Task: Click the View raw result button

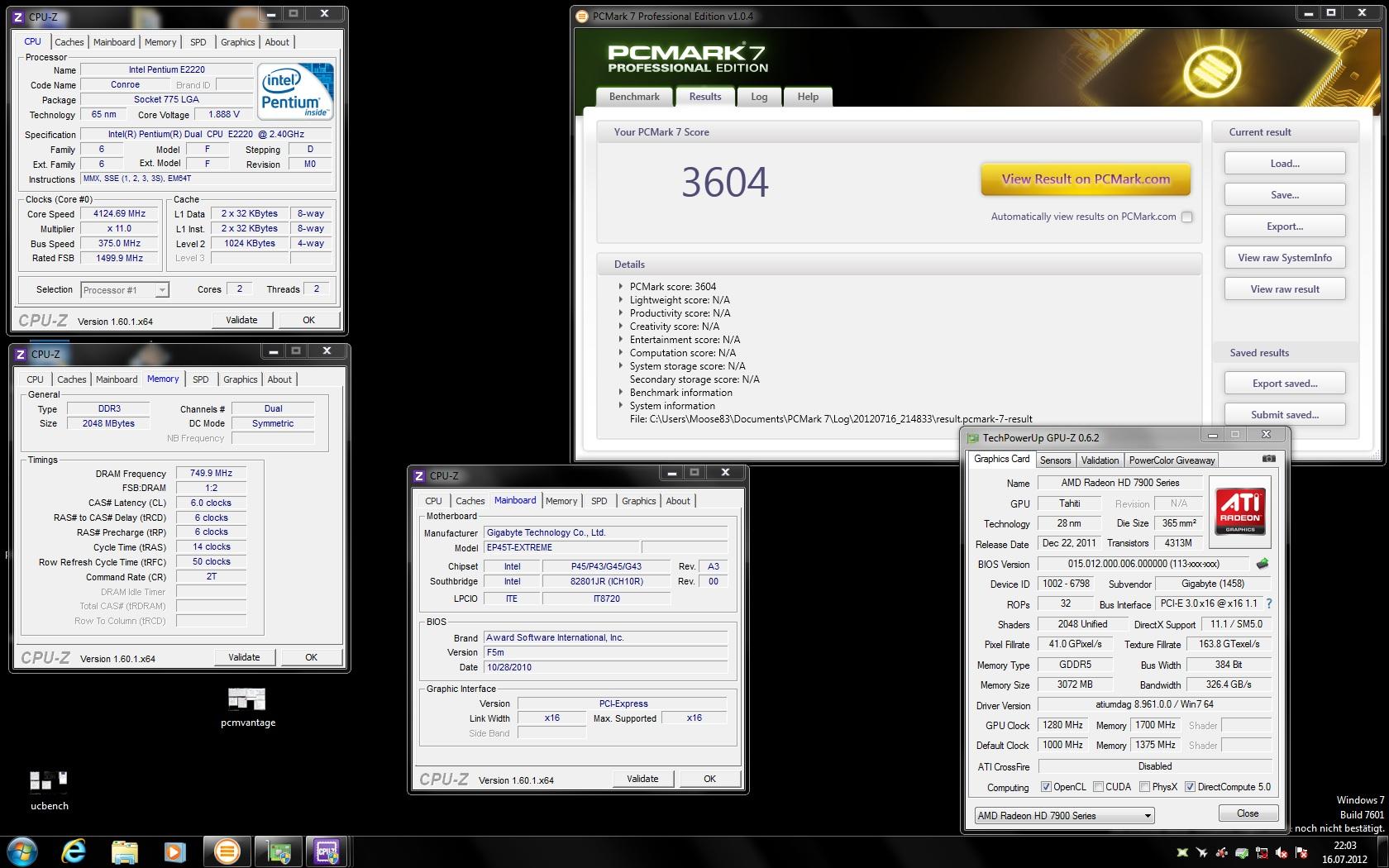Action: [1285, 289]
